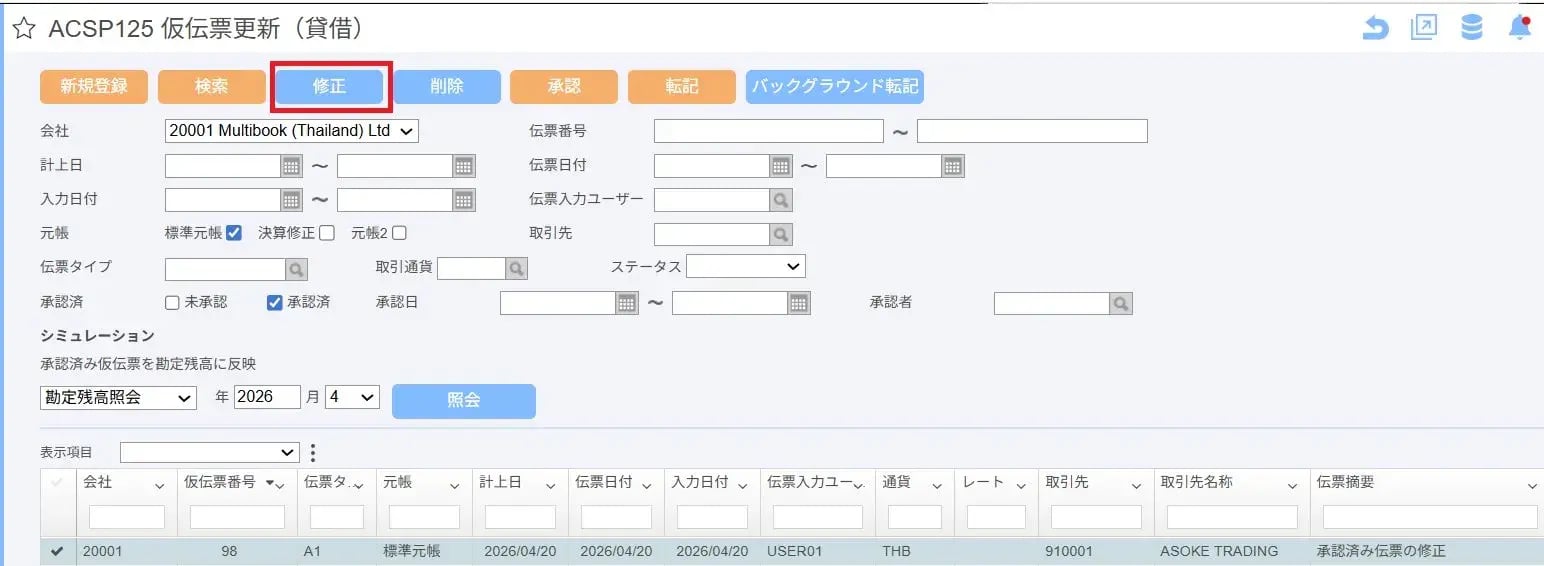Tick the 未承認 checkbox
1544x566 pixels.
click(x=172, y=302)
